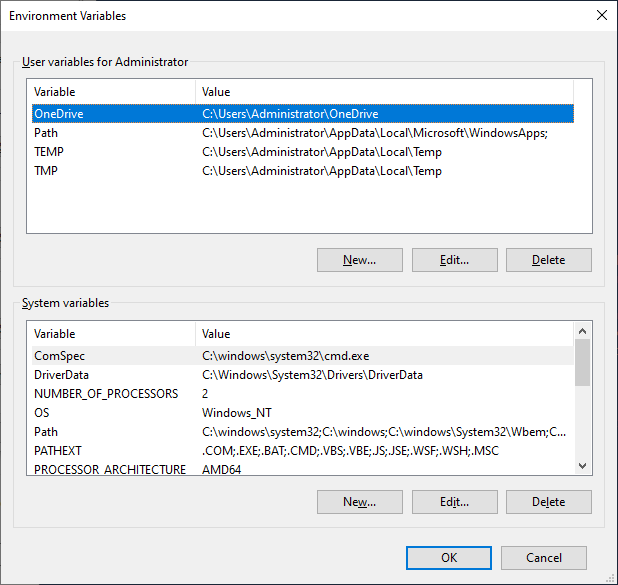Image resolution: width=618 pixels, height=585 pixels.
Task: Select the system Path variable row
Action: (303, 432)
